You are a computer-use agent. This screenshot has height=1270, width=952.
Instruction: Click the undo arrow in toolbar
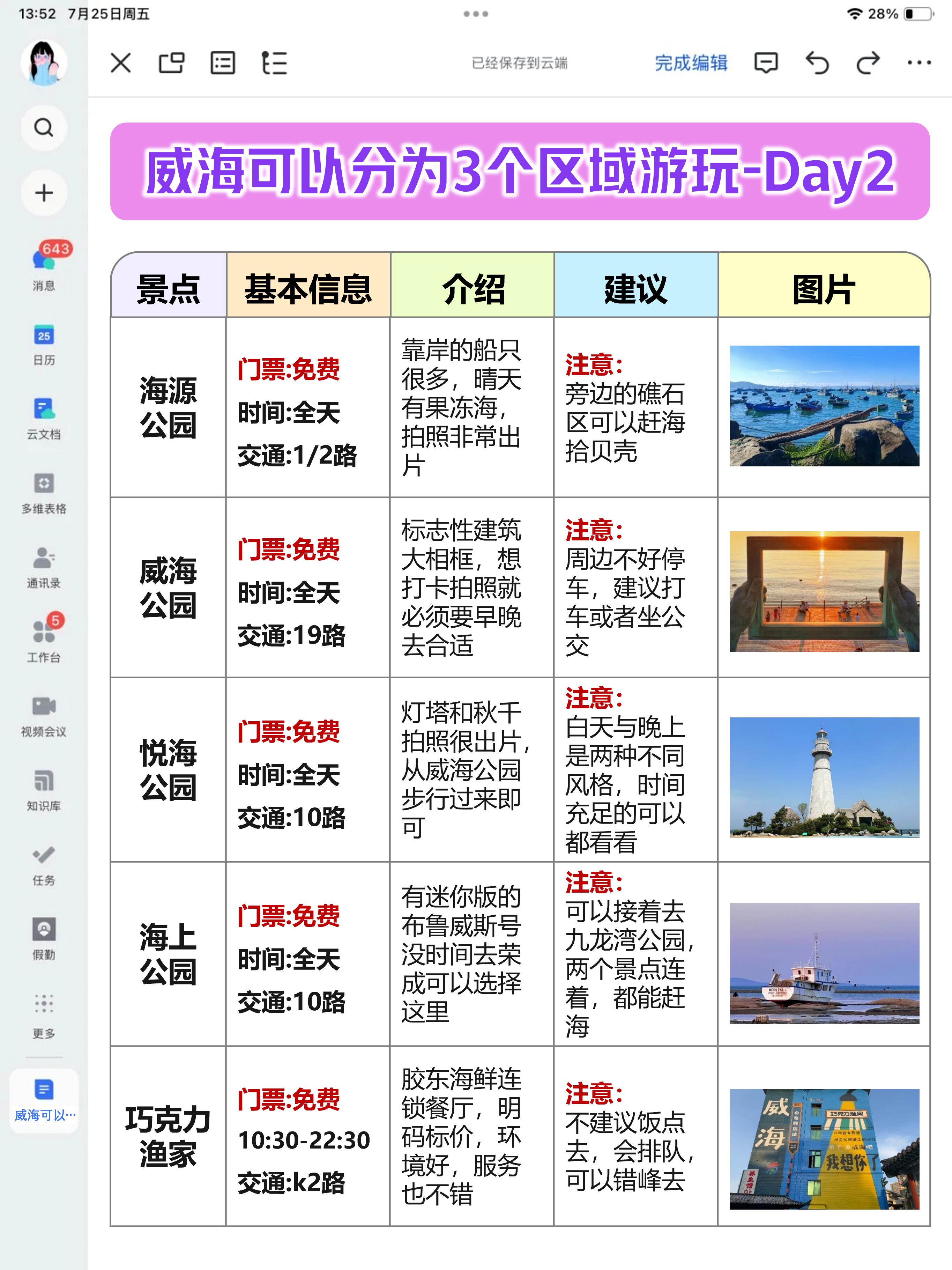pyautogui.click(x=817, y=62)
